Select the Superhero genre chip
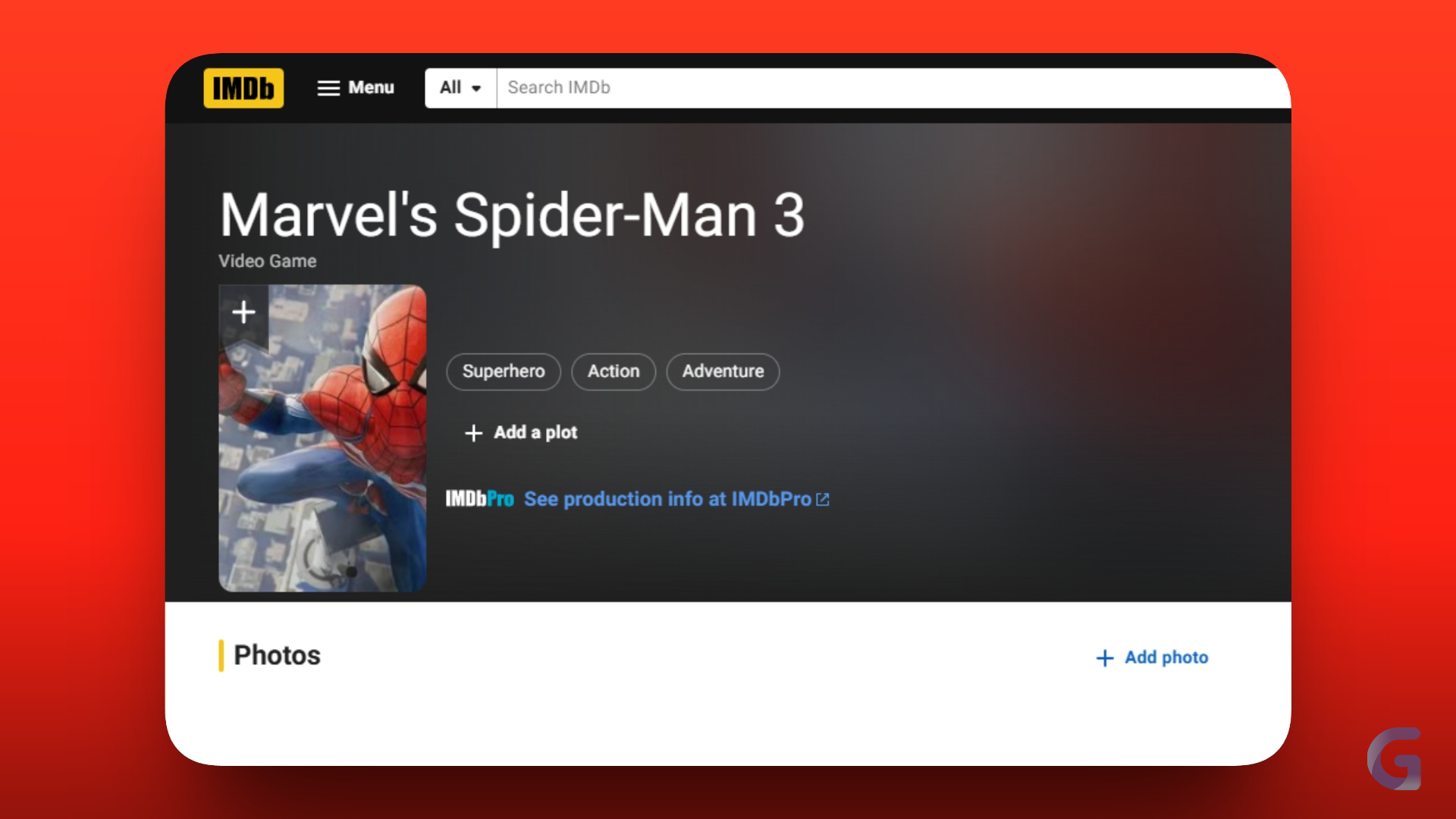The height and width of the screenshot is (819, 1456). click(504, 372)
